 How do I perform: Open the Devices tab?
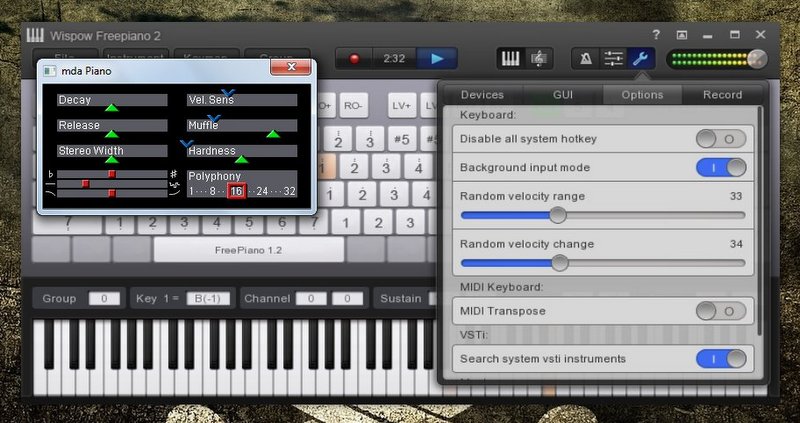(482, 95)
